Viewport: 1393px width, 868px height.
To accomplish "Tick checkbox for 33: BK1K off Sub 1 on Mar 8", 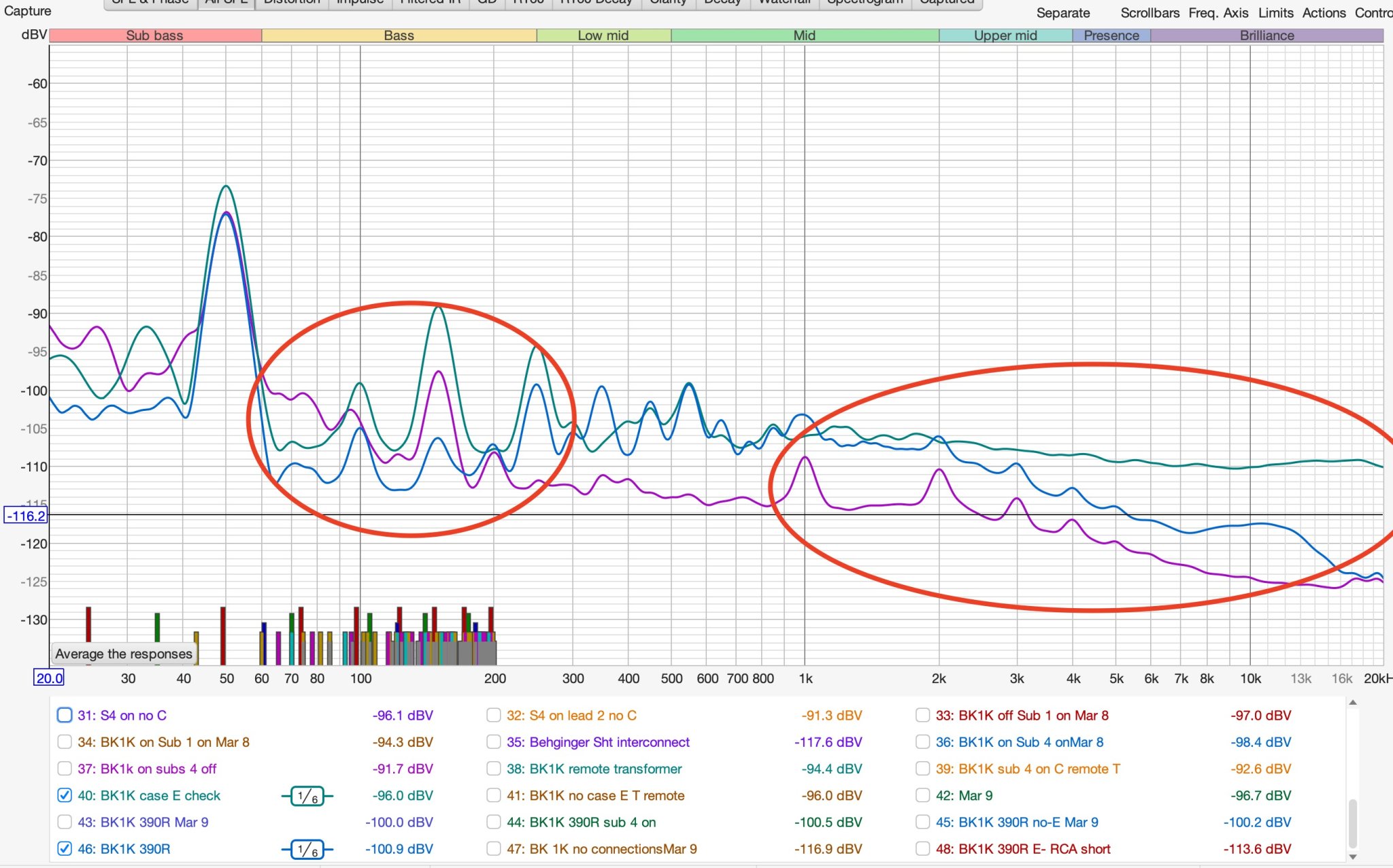I will tap(923, 715).
